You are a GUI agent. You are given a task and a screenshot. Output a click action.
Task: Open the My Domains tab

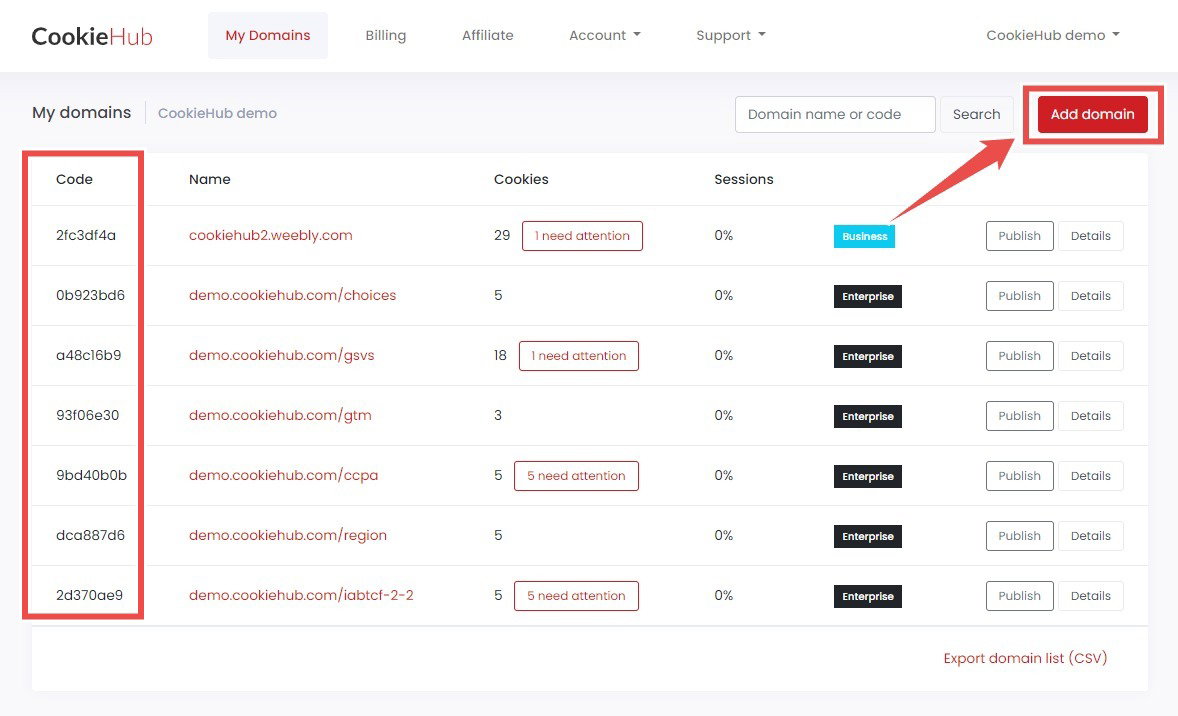click(x=267, y=35)
